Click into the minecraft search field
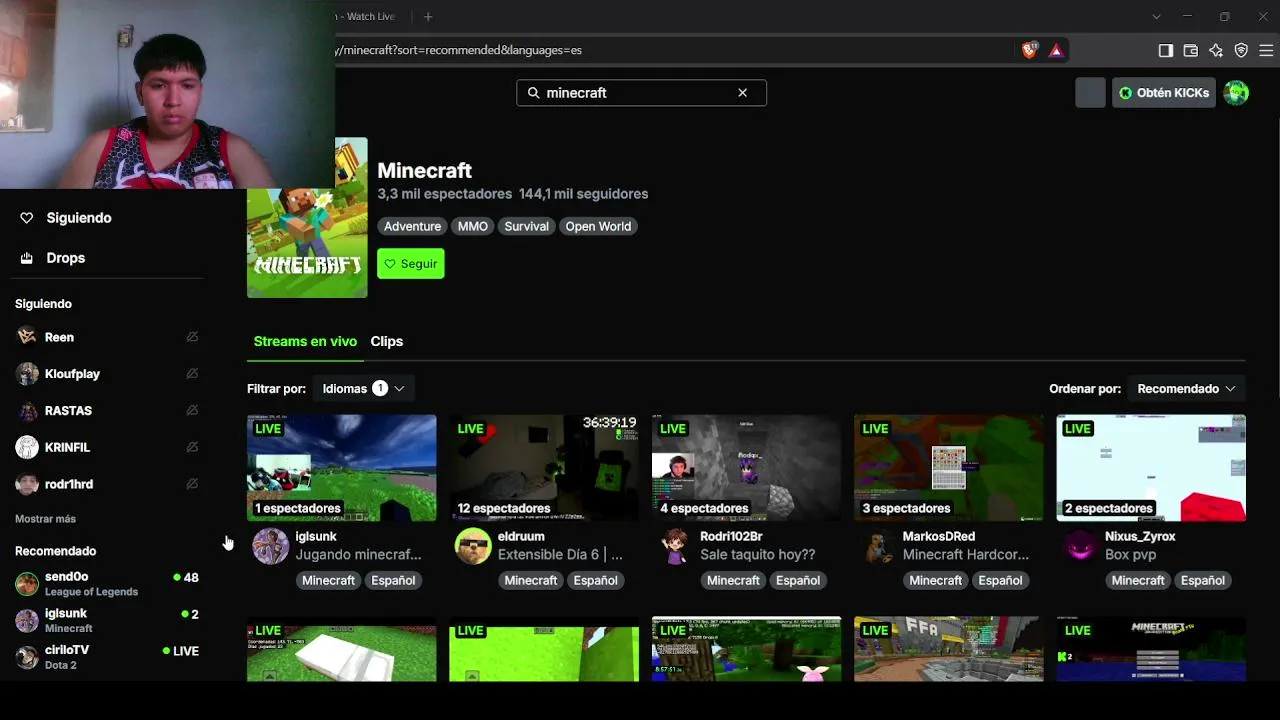1280x720 pixels. point(641,93)
